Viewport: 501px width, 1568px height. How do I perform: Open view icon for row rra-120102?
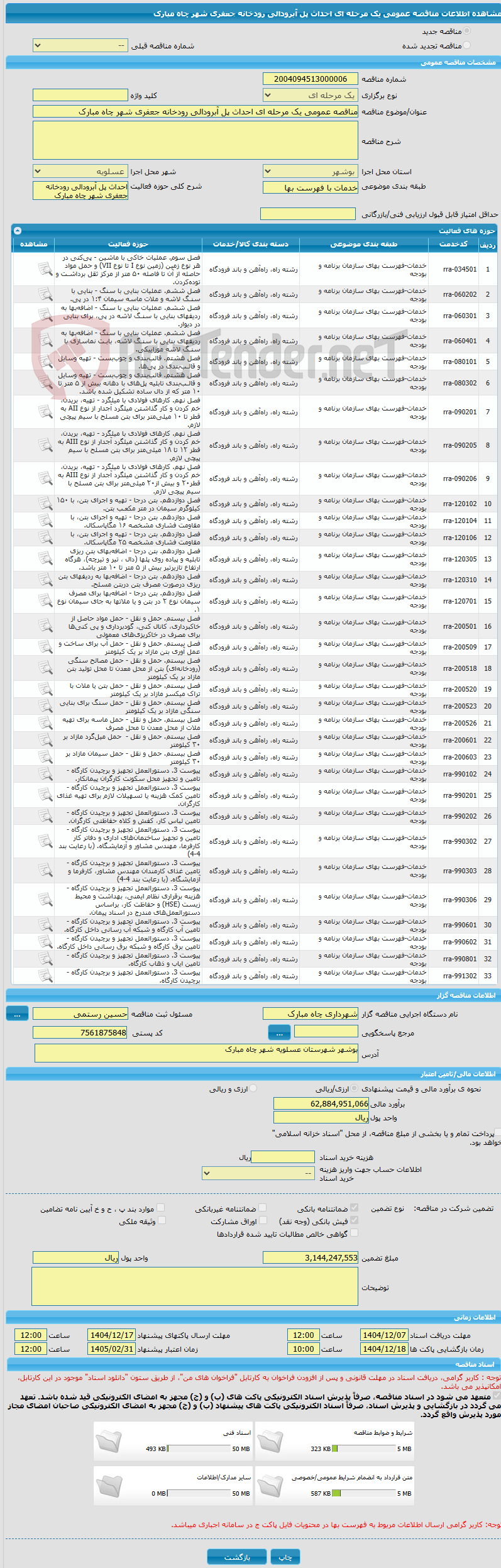tap(45, 504)
